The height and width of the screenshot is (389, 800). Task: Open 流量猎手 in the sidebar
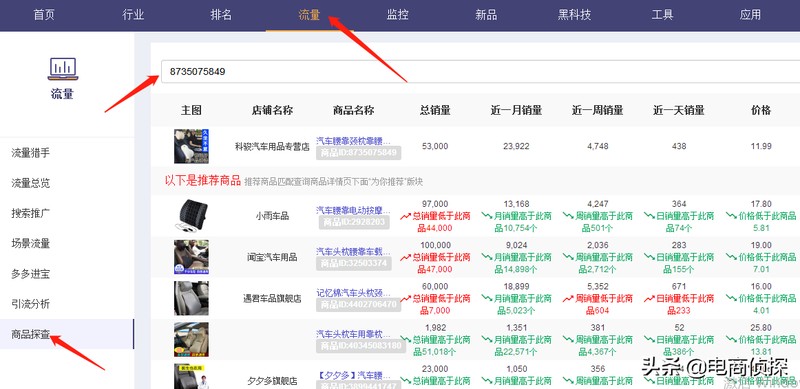(x=31, y=153)
